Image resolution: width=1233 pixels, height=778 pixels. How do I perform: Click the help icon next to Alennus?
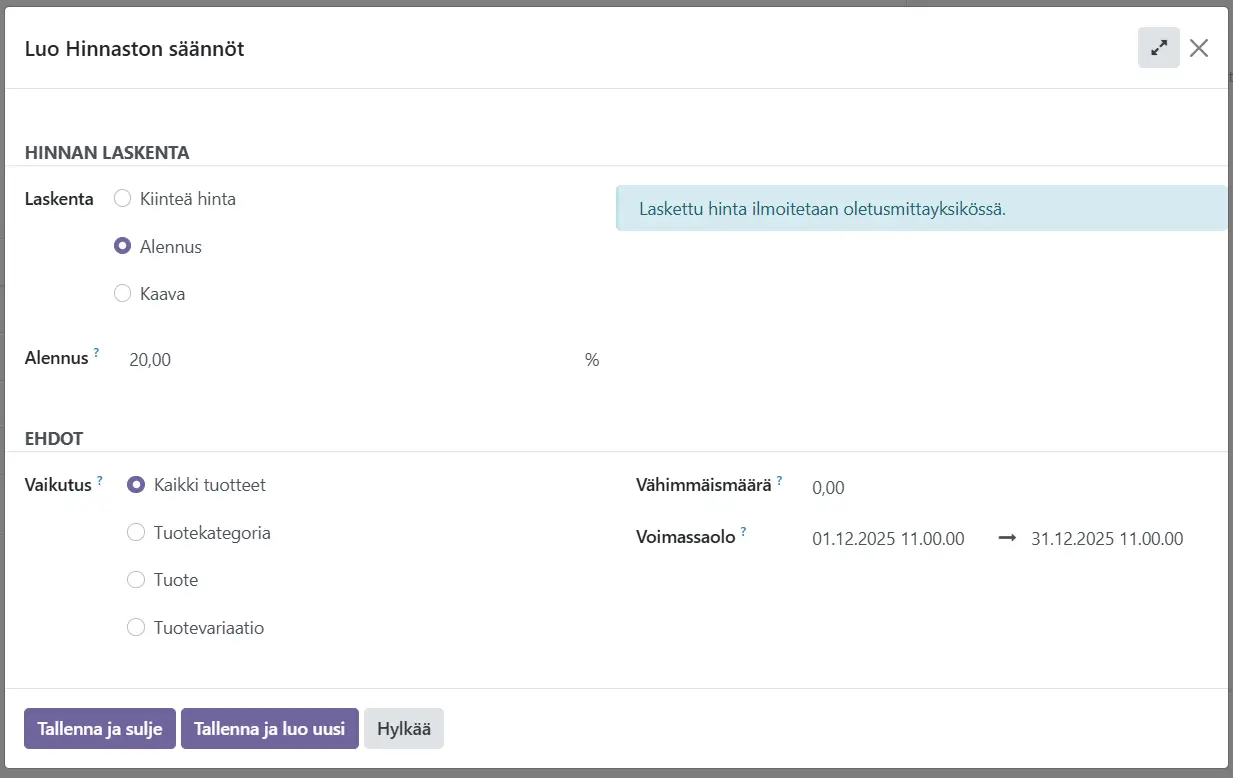[x=97, y=353]
